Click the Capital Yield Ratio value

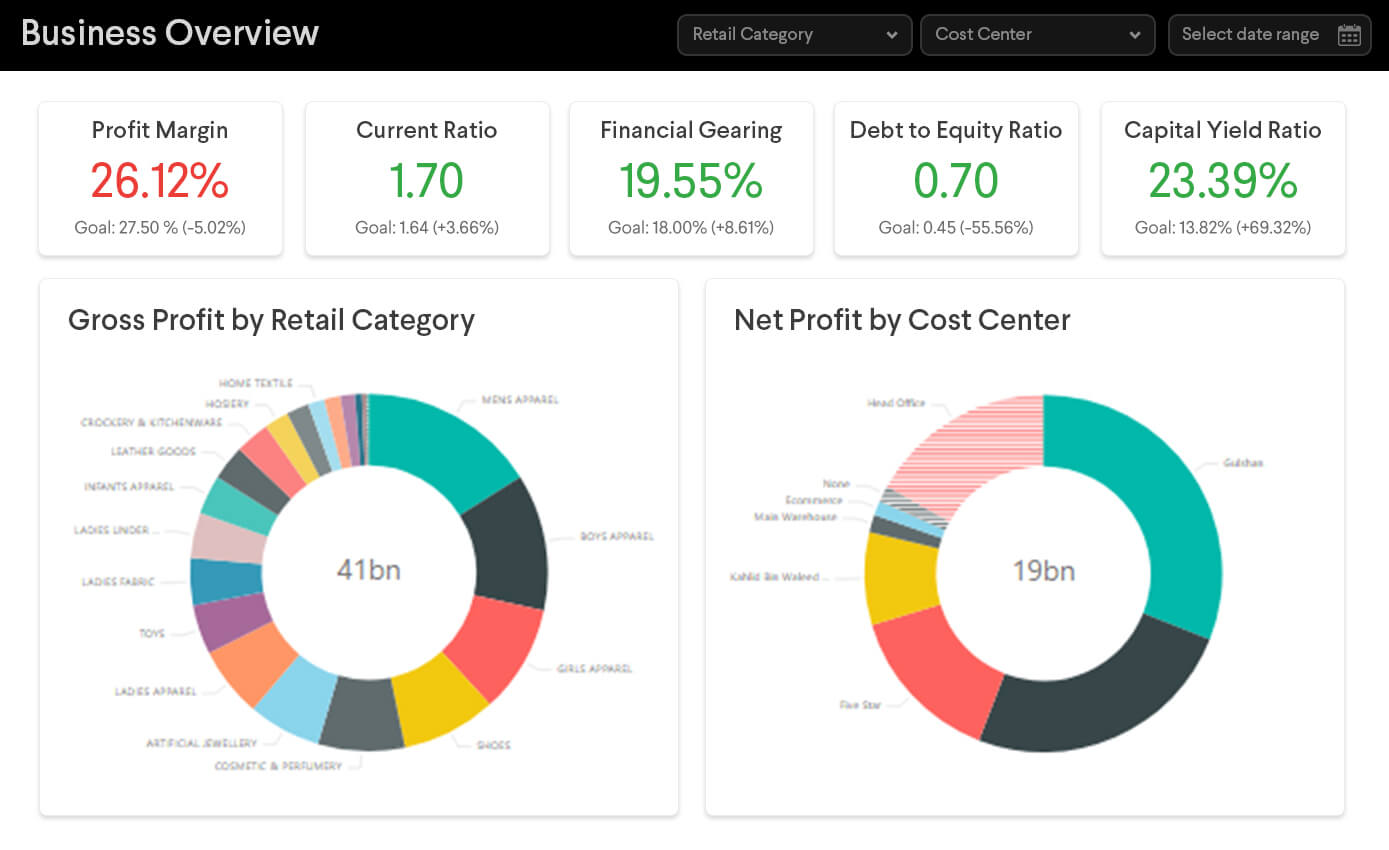point(1222,182)
